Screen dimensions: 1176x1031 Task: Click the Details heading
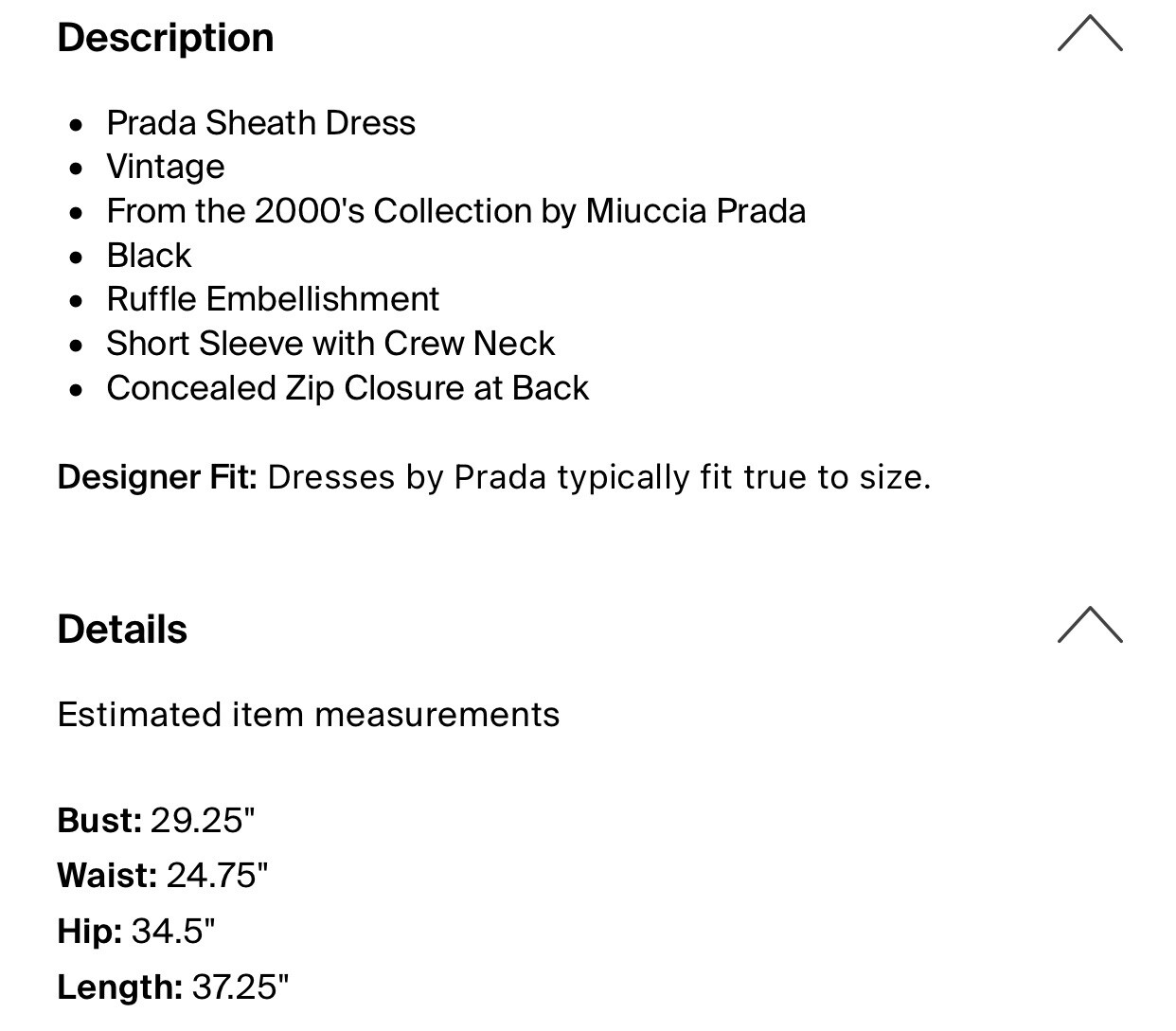pyautogui.click(x=122, y=628)
